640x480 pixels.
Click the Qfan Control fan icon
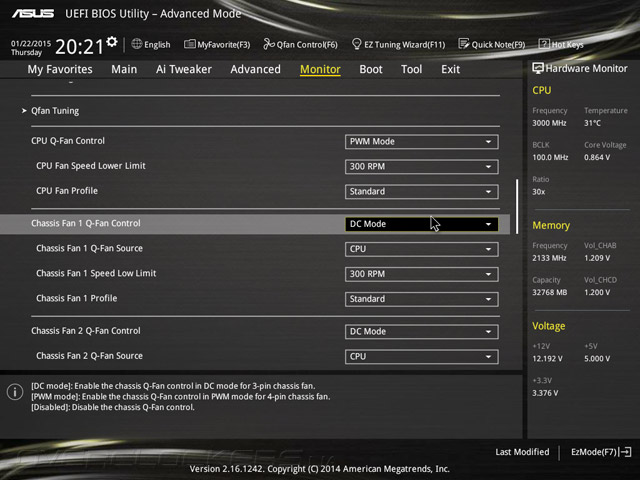click(269, 44)
